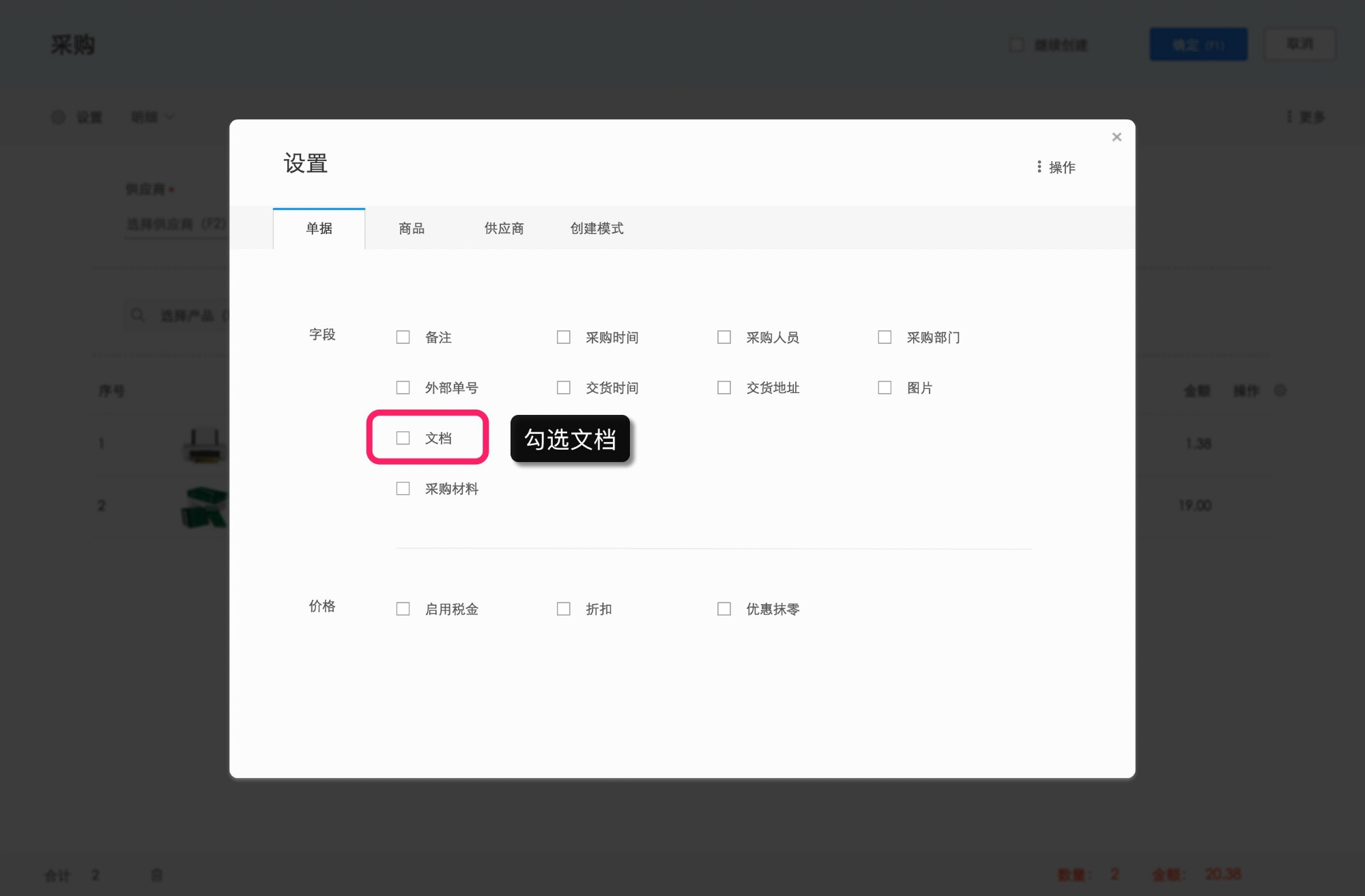
Task: Turn on 启用税金 checkbox
Action: click(403, 609)
